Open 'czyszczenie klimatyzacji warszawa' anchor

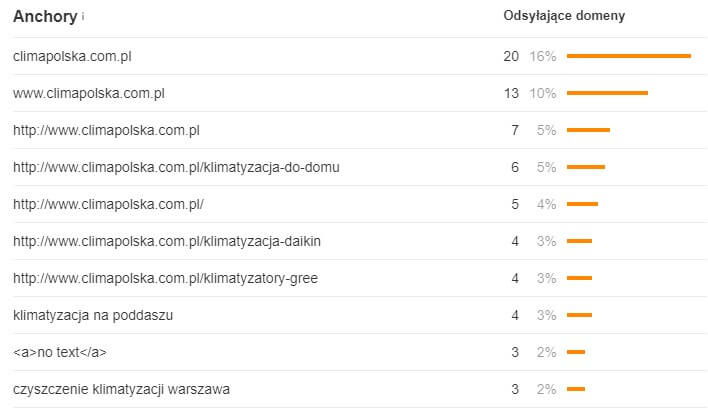coord(121,389)
